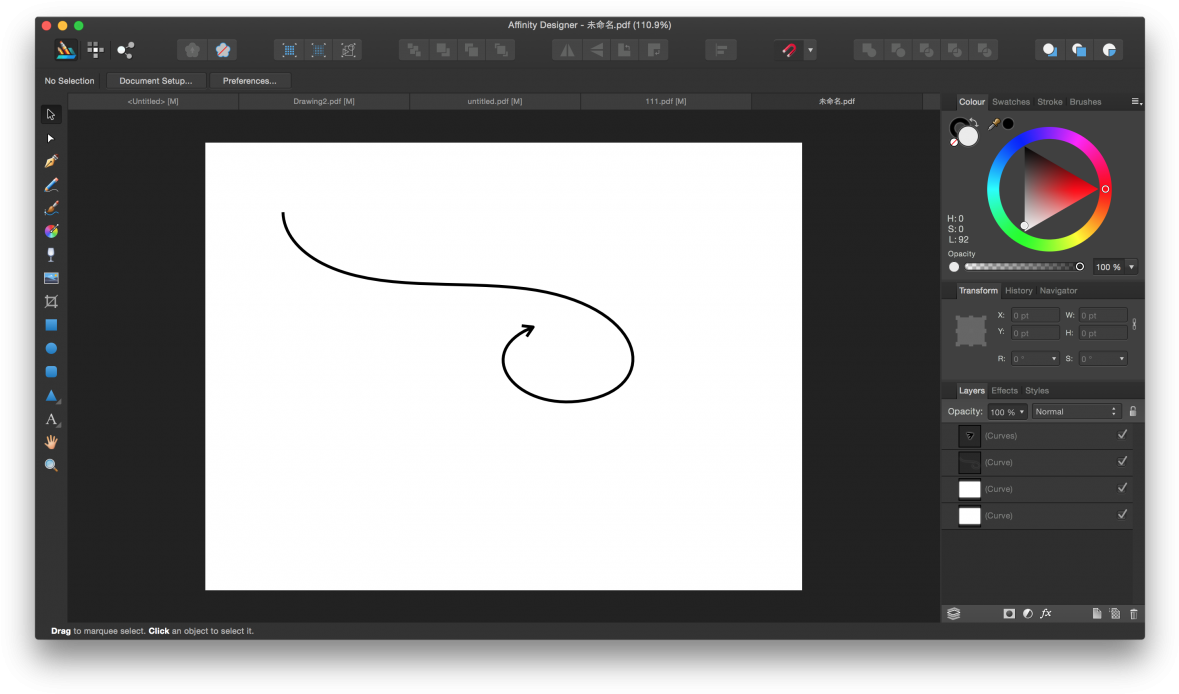Viewport: 1179px width, 694px height.
Task: Open the Normal blend mode dropdown
Action: click(1076, 411)
